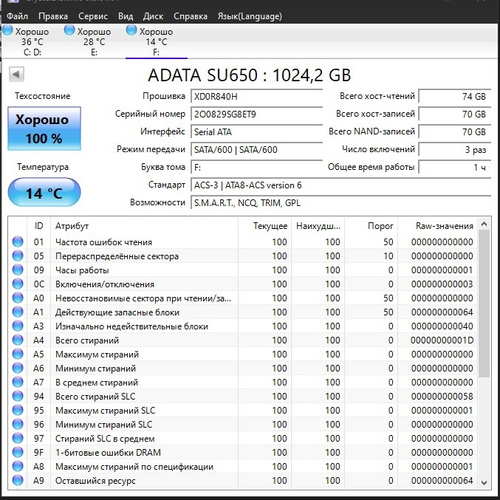Click the host reads value 74 GB
Screen dimensions: 500x500
click(455, 97)
